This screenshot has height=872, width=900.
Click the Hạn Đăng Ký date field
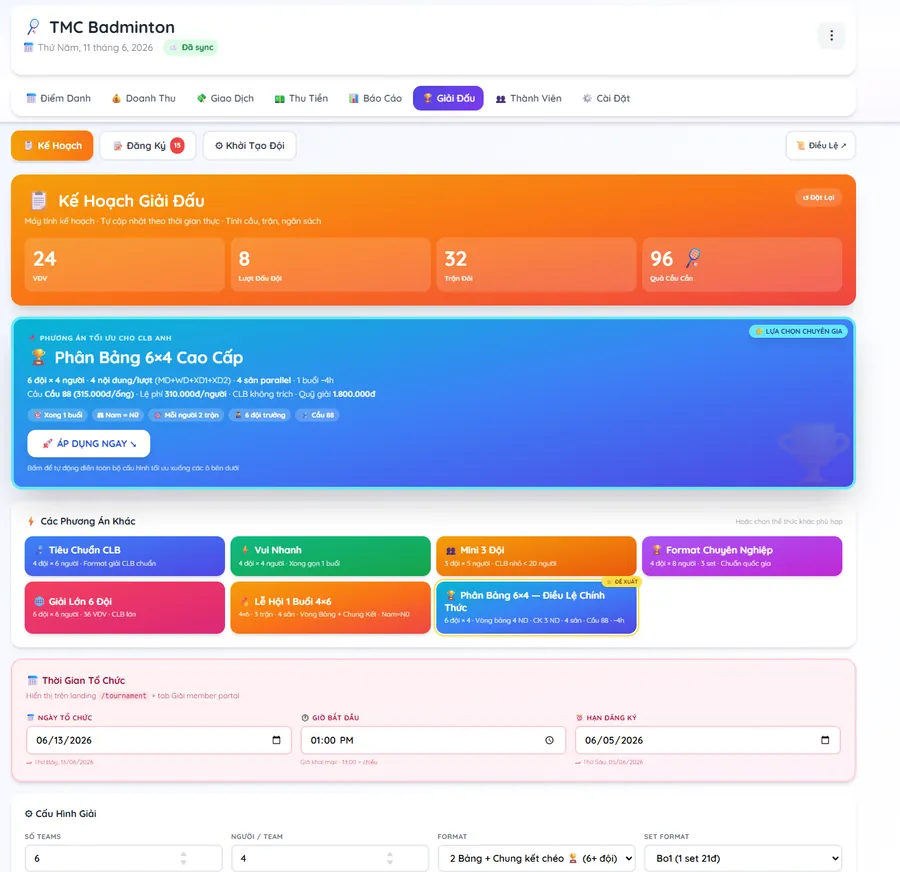(708, 740)
